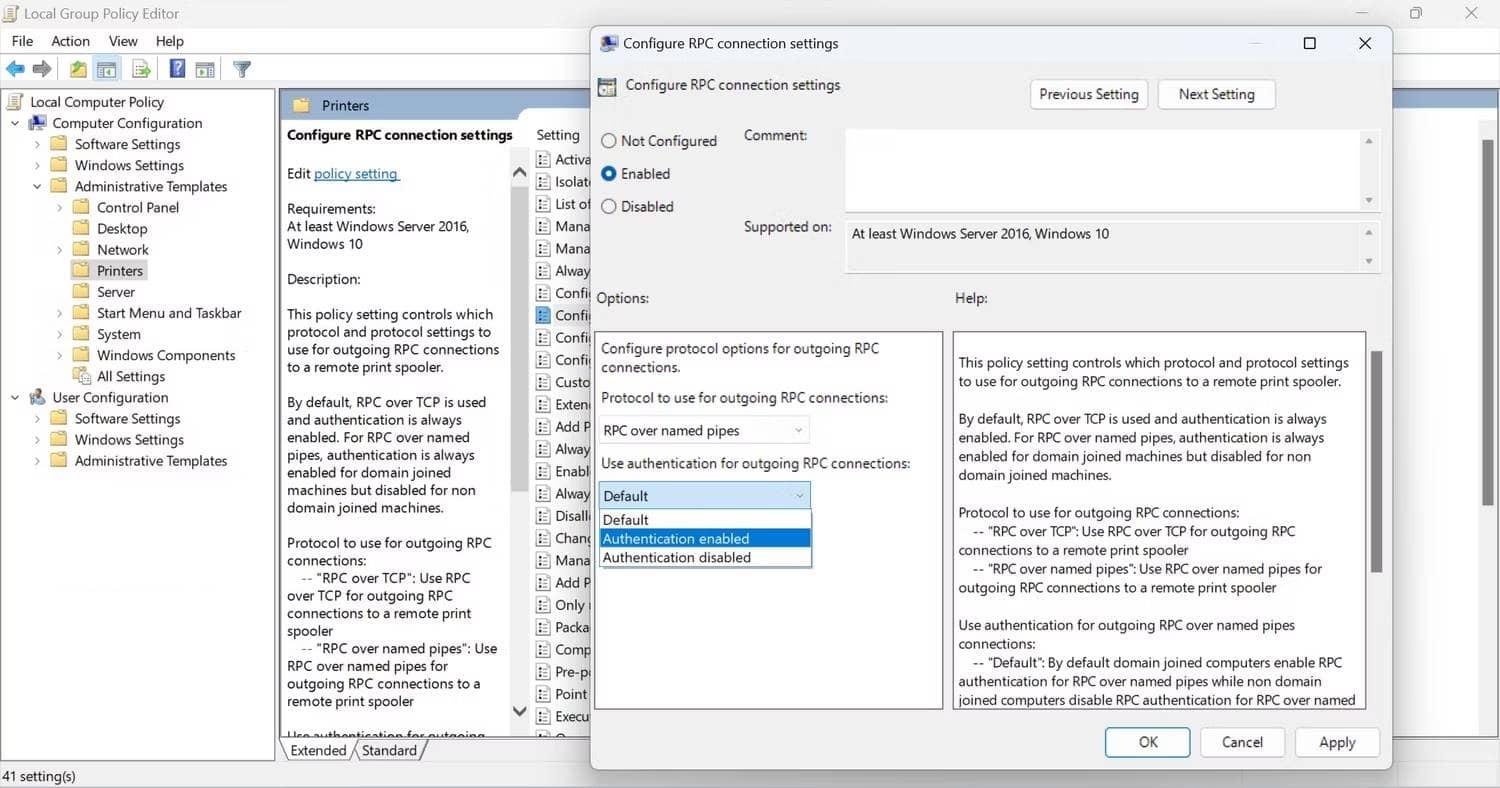Choose 'Authentication disabled' from the open list

[x=705, y=557]
